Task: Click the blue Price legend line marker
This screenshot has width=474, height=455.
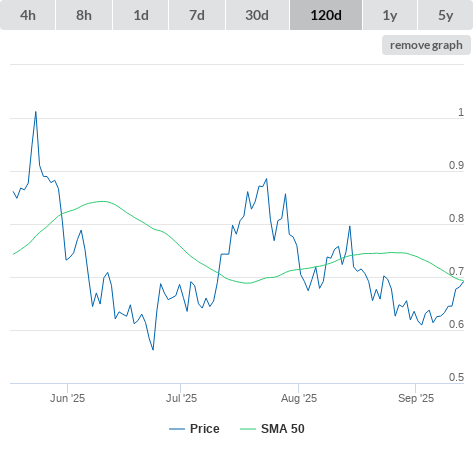Action: pyautogui.click(x=177, y=429)
